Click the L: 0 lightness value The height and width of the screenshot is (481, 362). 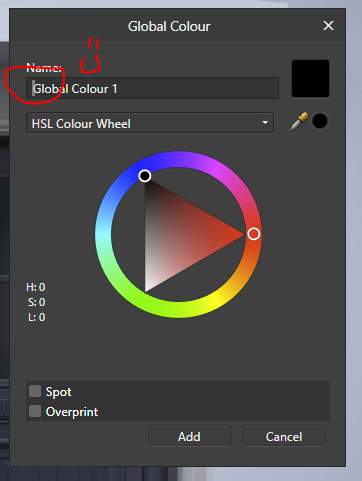point(36,317)
